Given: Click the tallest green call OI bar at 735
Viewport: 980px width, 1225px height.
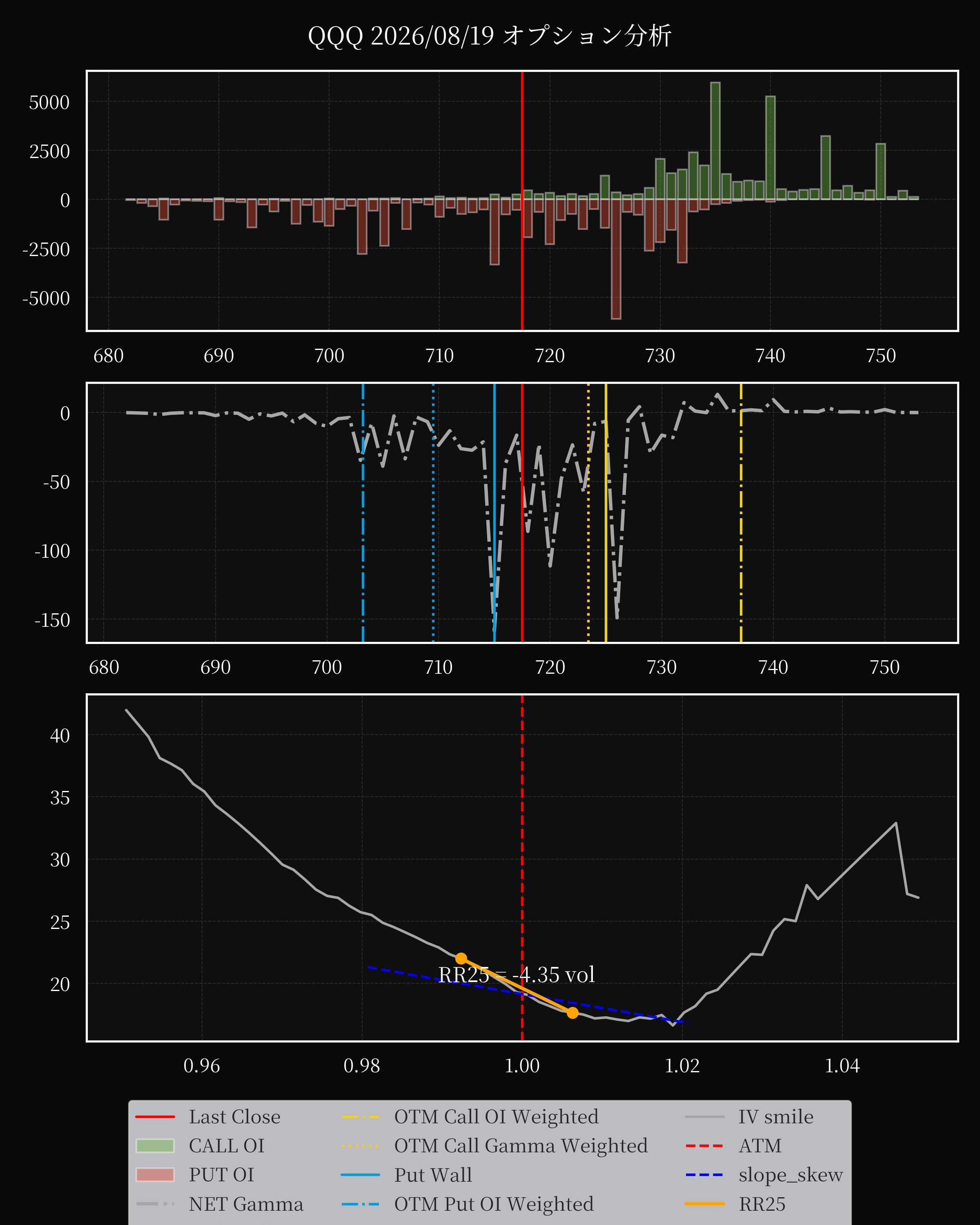Looking at the screenshot, I should (715, 141).
